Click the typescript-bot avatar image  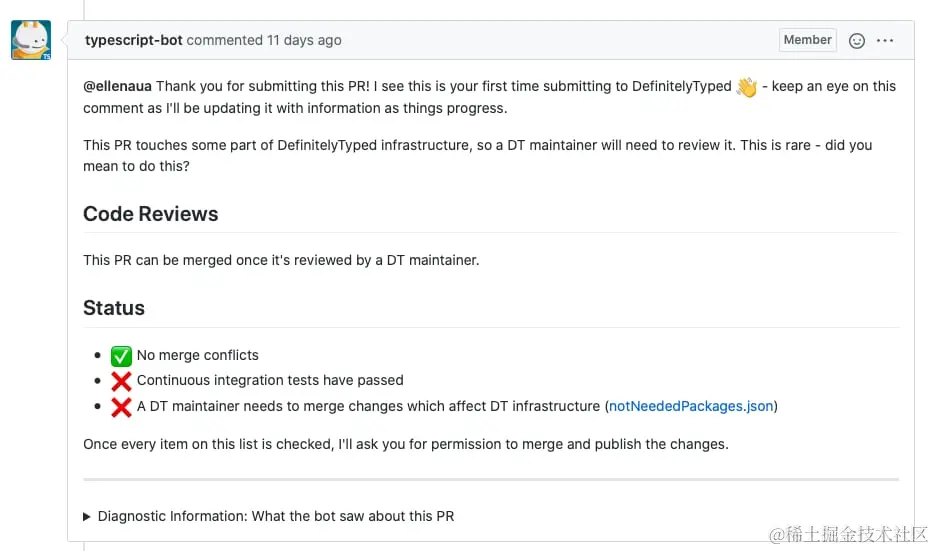click(31, 40)
